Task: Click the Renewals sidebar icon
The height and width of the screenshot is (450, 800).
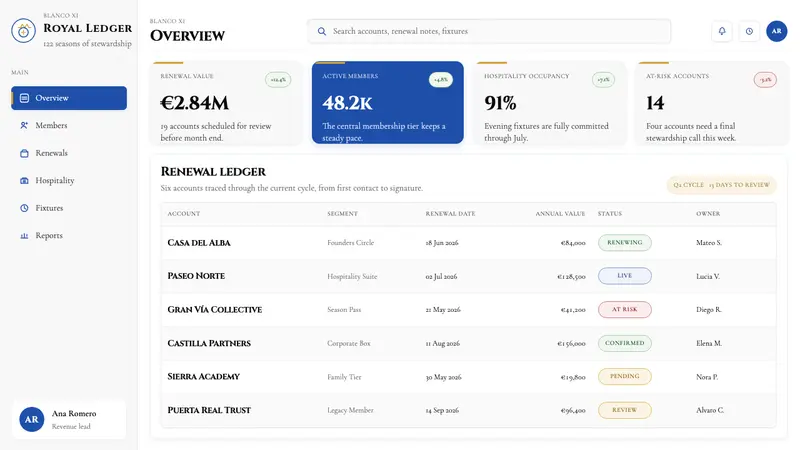Action: point(24,153)
